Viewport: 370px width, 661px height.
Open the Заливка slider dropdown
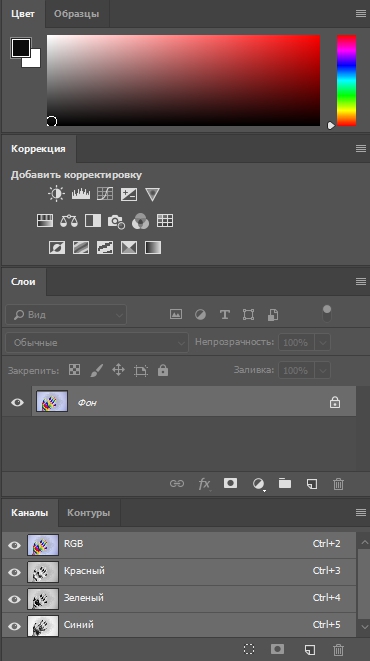coord(322,371)
